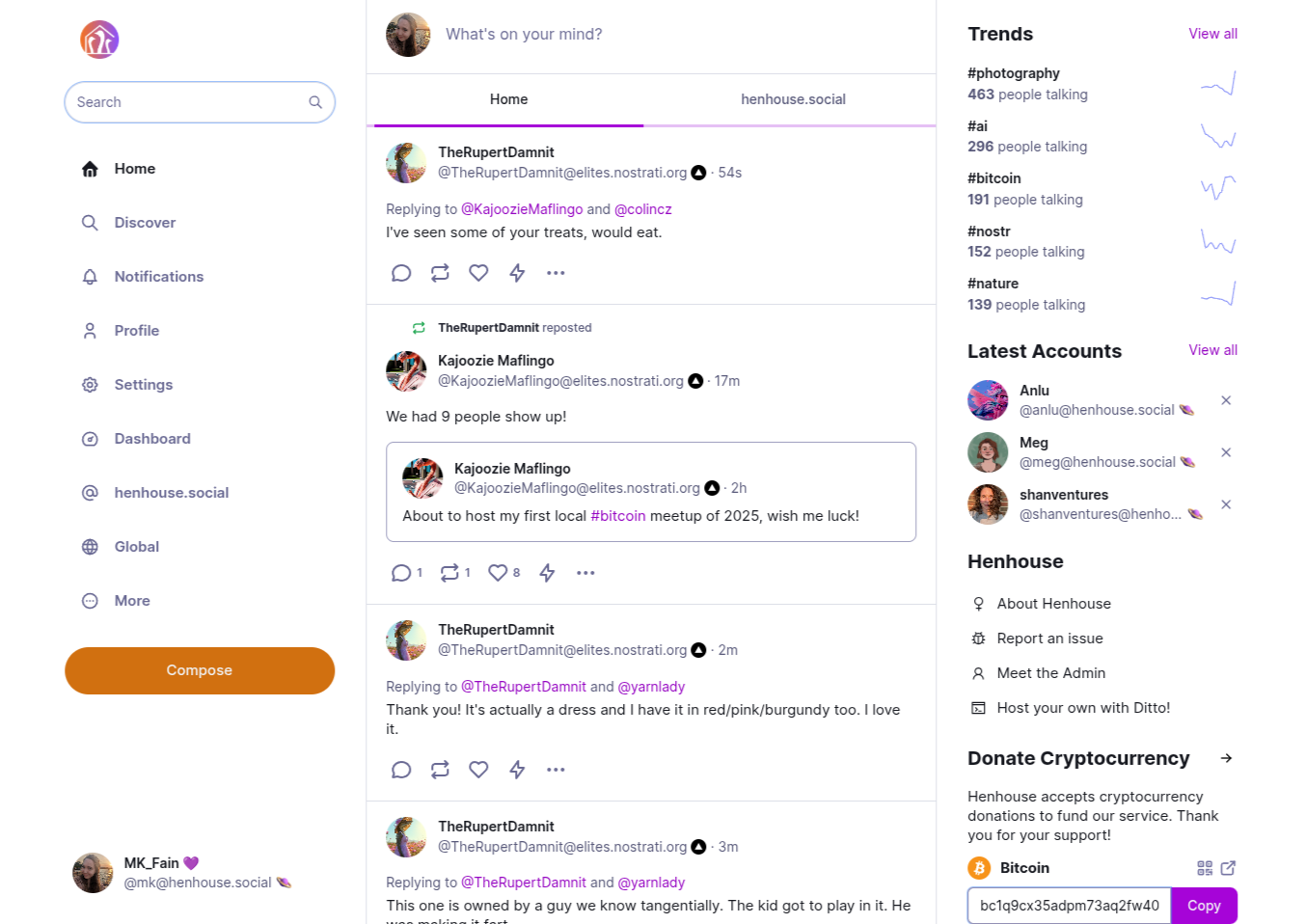Reply to the 'We had 9 people' post
1305x924 pixels.
pos(401,573)
